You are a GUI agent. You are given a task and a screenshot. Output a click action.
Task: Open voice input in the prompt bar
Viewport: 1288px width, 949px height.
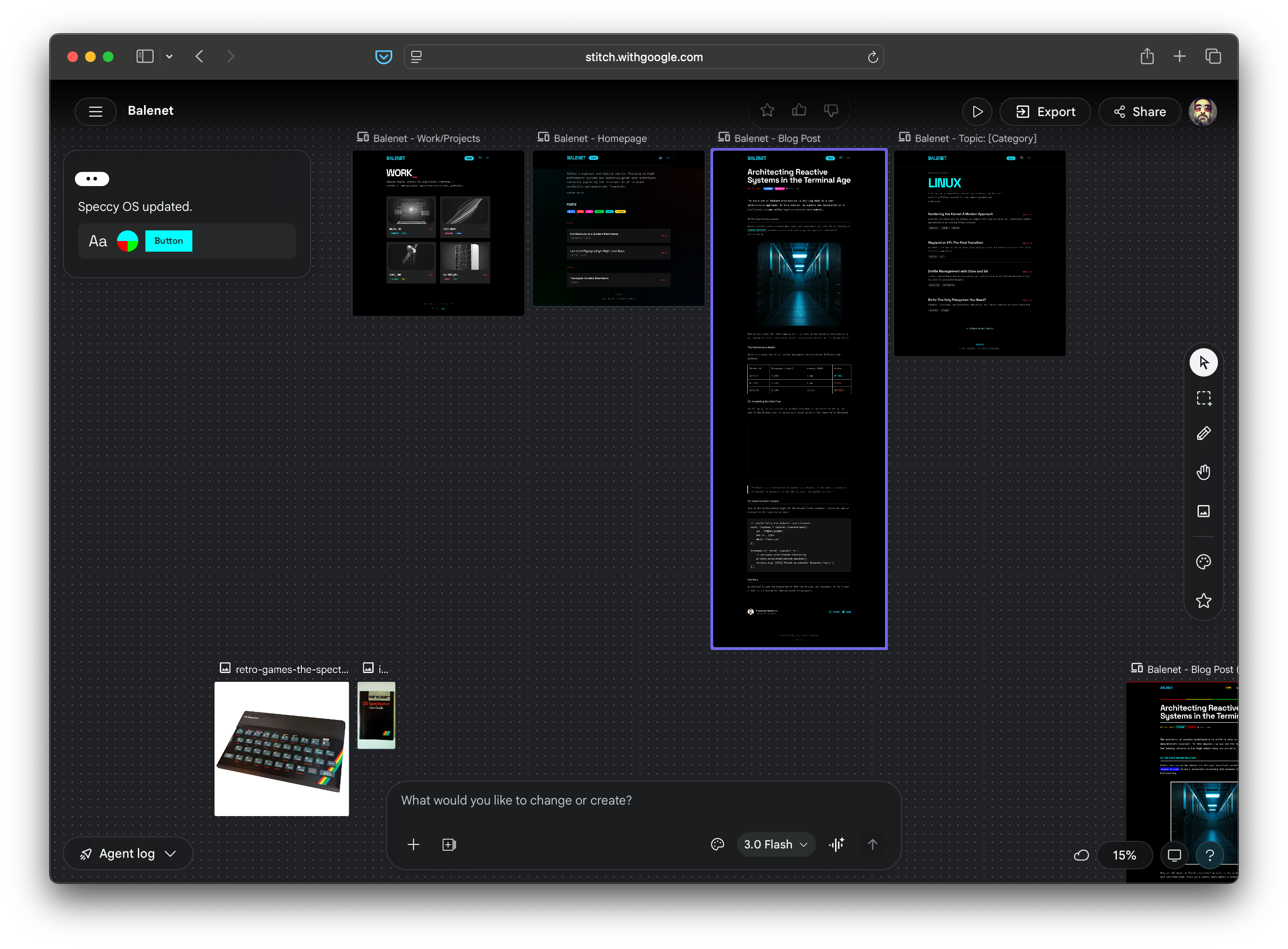coord(837,844)
